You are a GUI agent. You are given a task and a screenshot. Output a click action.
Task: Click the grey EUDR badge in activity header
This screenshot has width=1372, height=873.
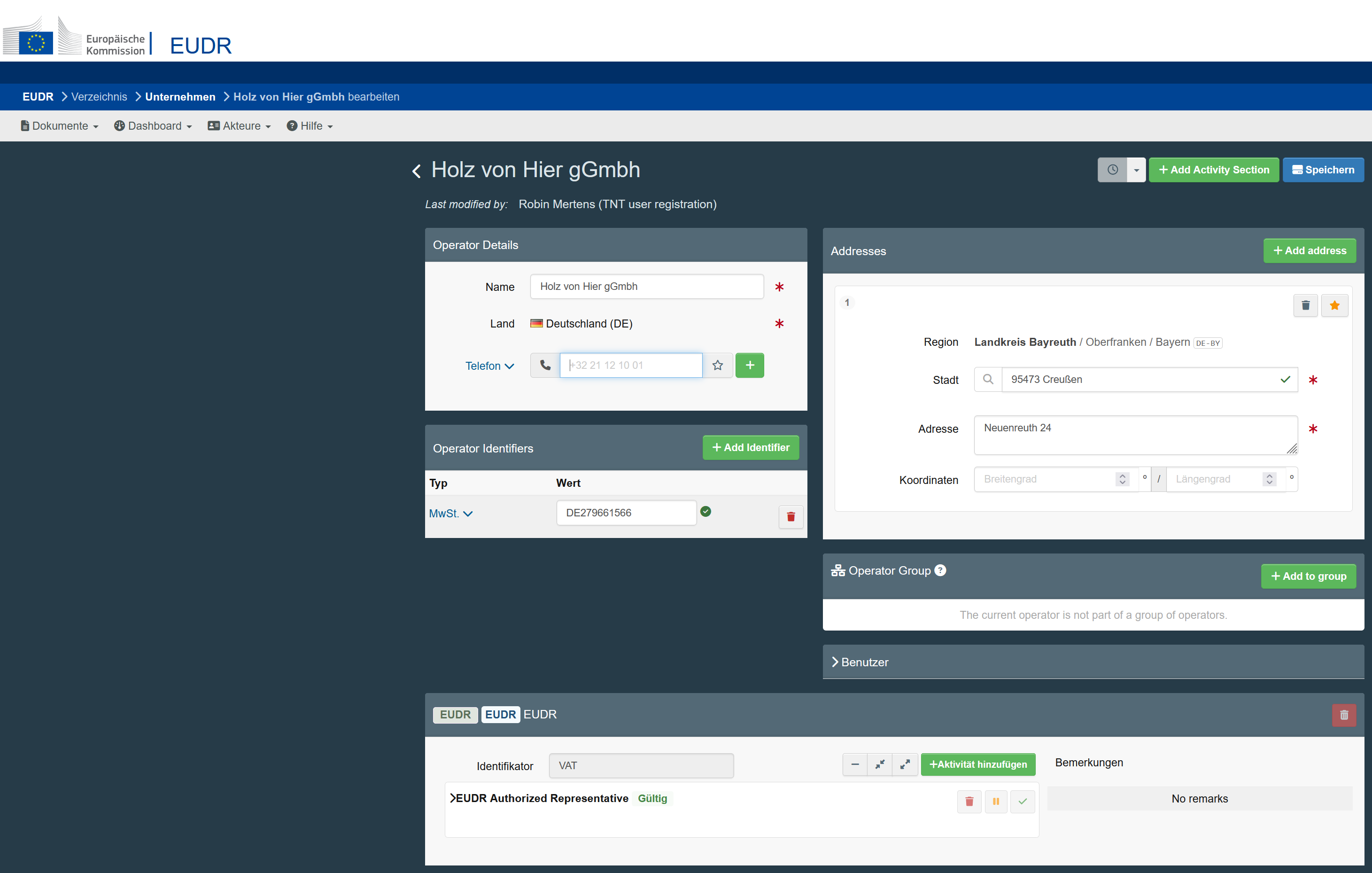tap(455, 715)
